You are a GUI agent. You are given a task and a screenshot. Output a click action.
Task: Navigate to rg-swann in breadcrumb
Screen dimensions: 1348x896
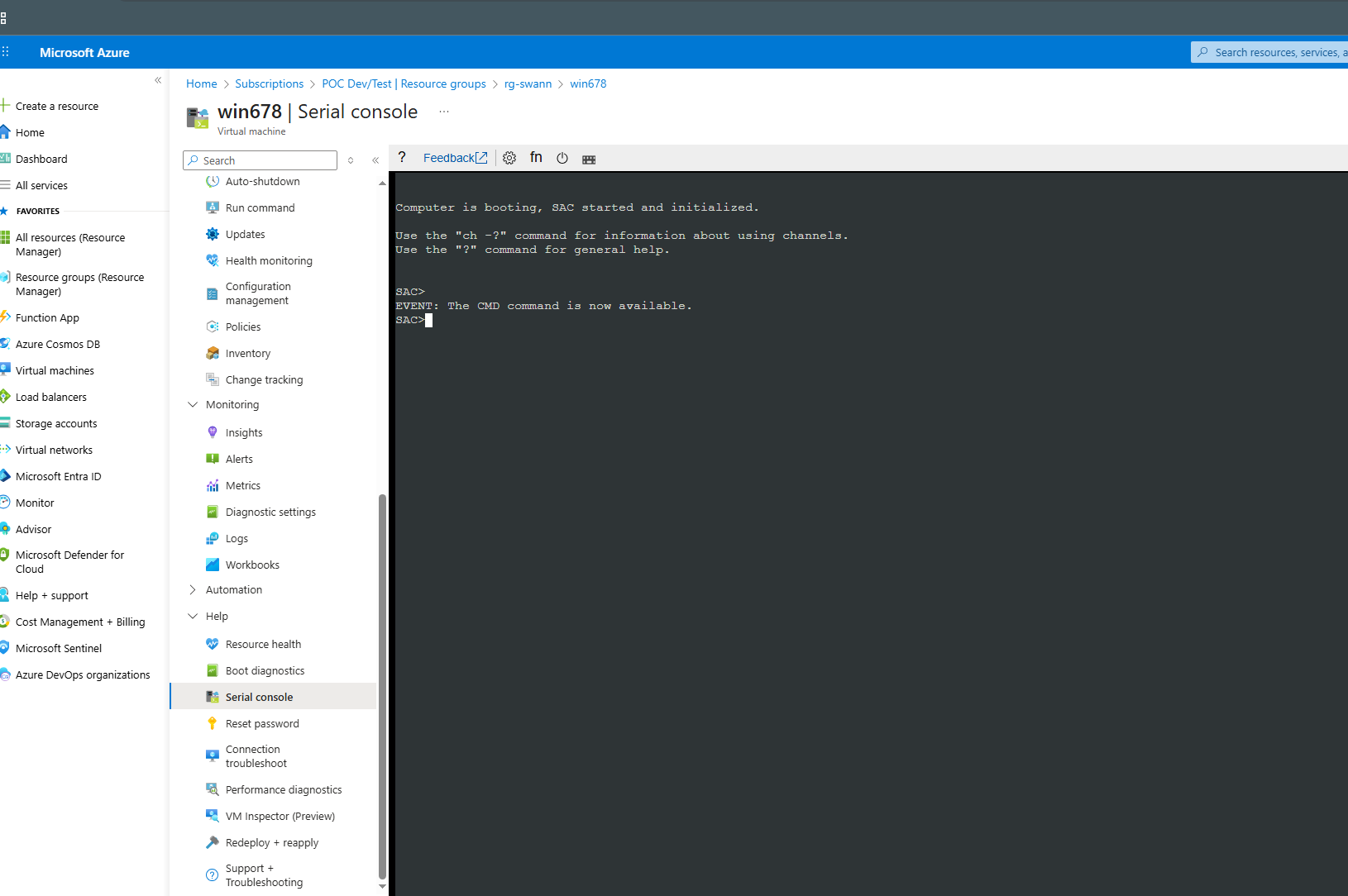click(528, 83)
